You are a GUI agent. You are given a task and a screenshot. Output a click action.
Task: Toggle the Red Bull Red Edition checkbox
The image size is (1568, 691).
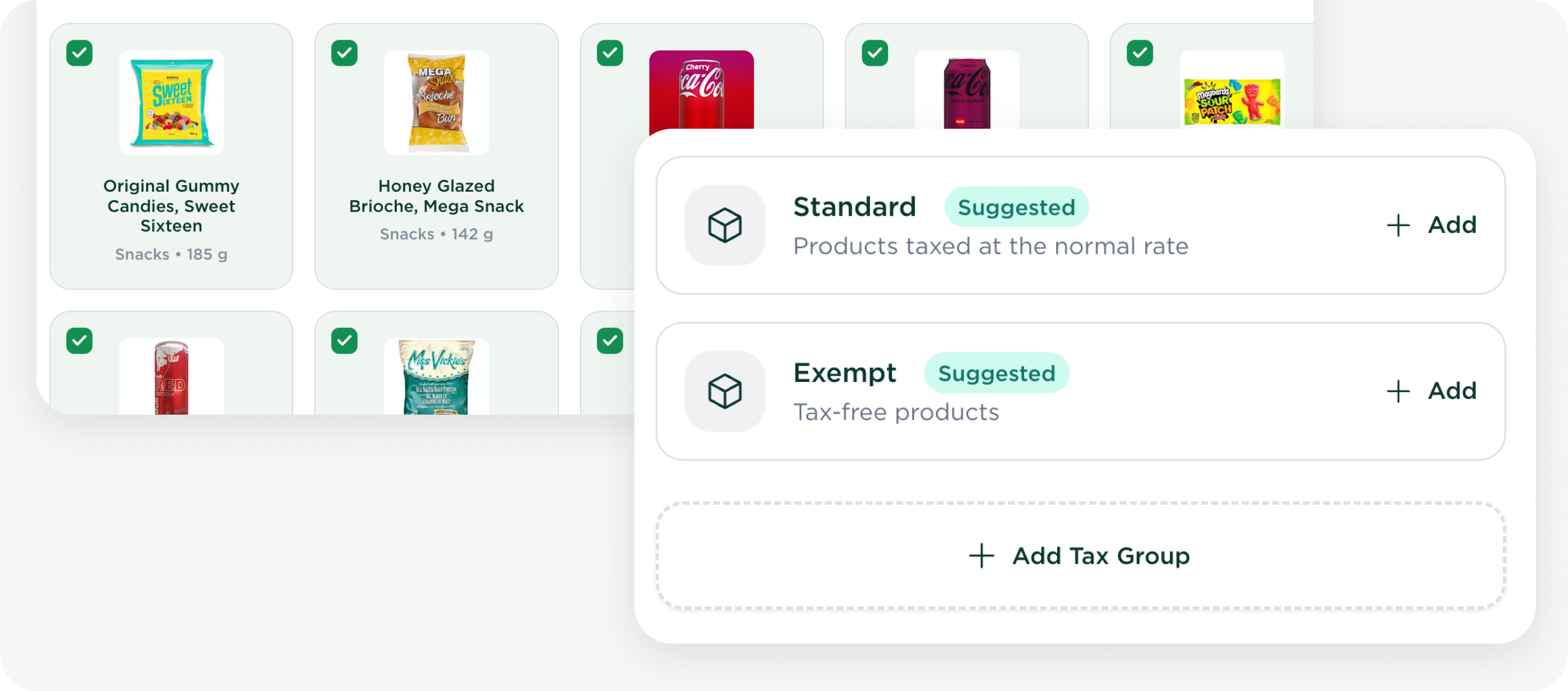pos(79,341)
